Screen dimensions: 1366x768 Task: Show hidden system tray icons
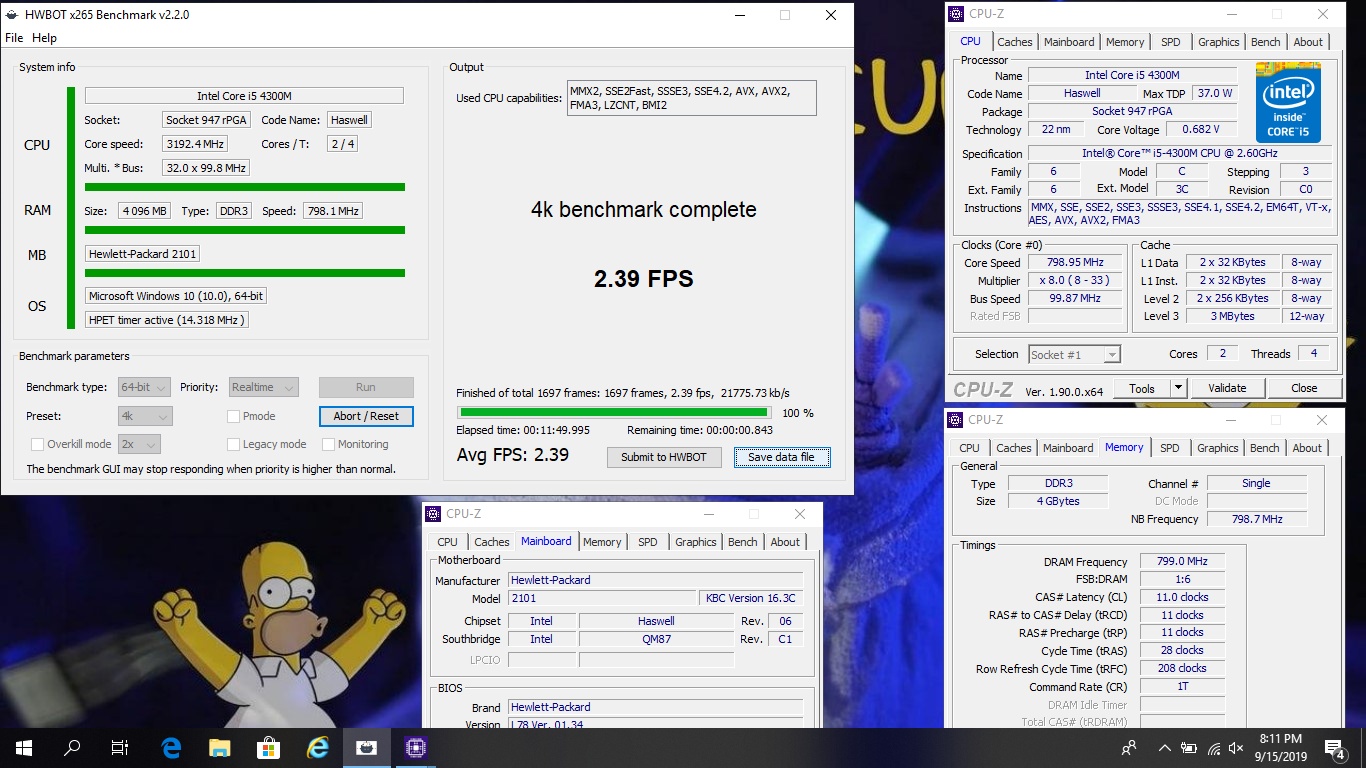click(1164, 747)
